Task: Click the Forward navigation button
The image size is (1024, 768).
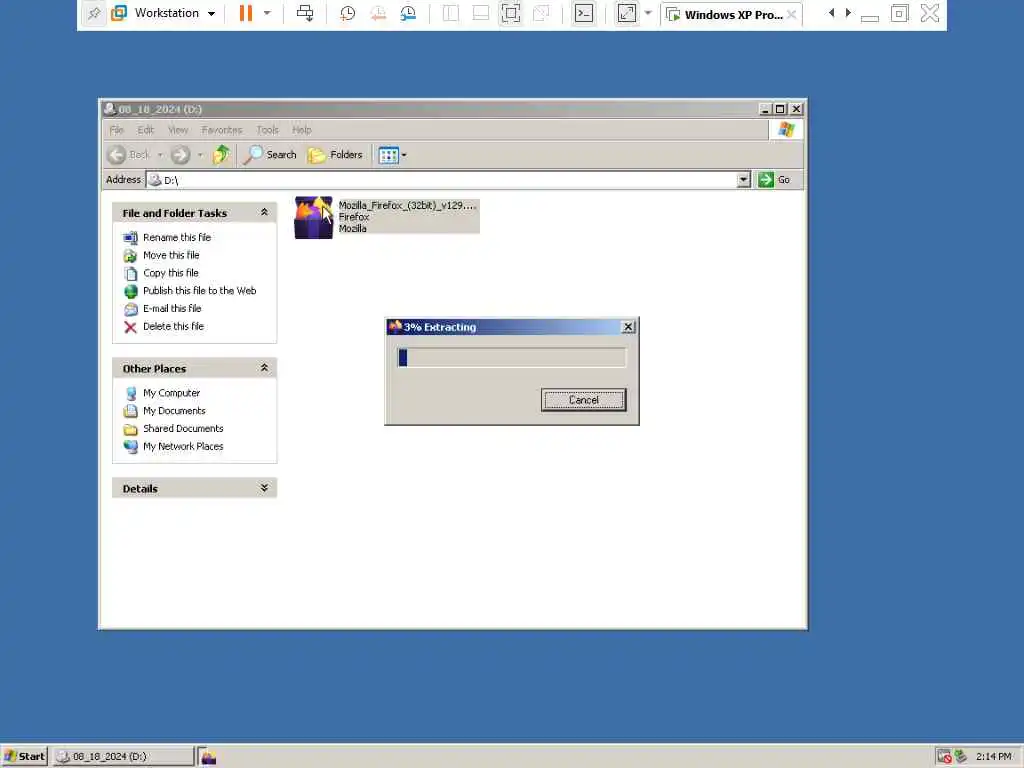Action: [180, 155]
